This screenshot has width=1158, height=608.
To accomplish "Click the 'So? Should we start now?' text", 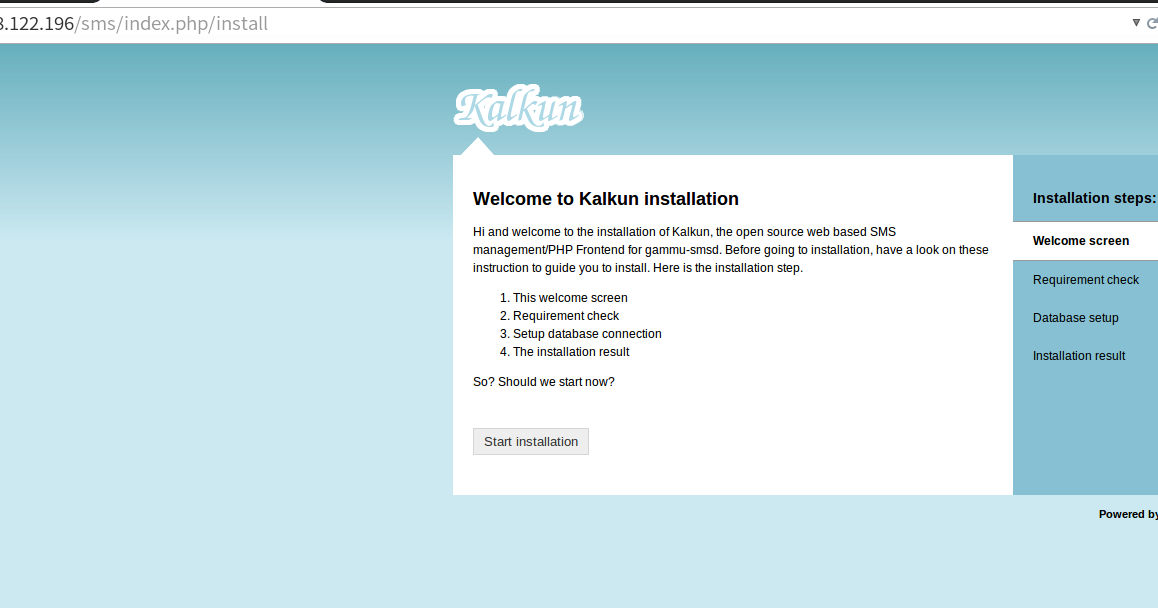I will tap(544, 382).
